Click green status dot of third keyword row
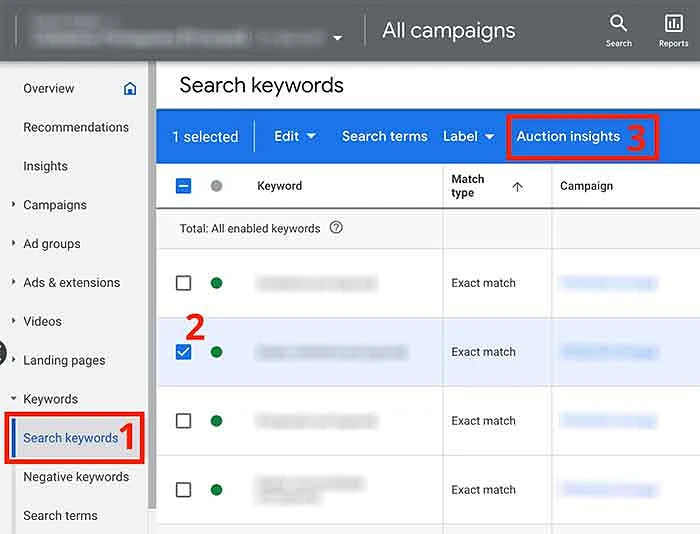700x534 pixels. pyautogui.click(x=217, y=421)
